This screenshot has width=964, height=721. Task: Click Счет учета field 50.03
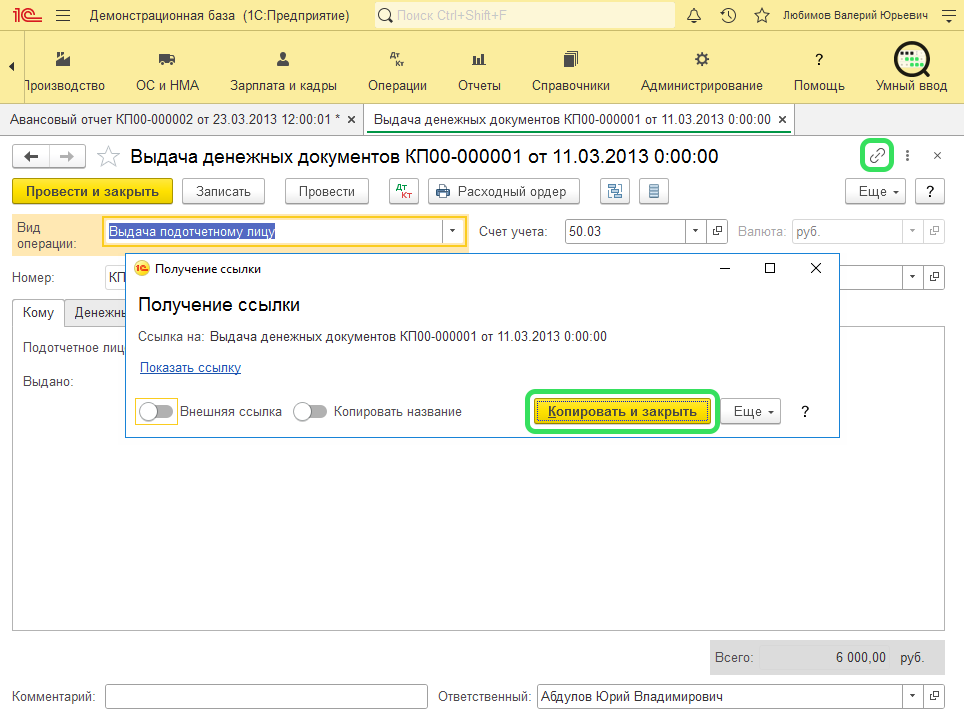pyautogui.click(x=625, y=231)
